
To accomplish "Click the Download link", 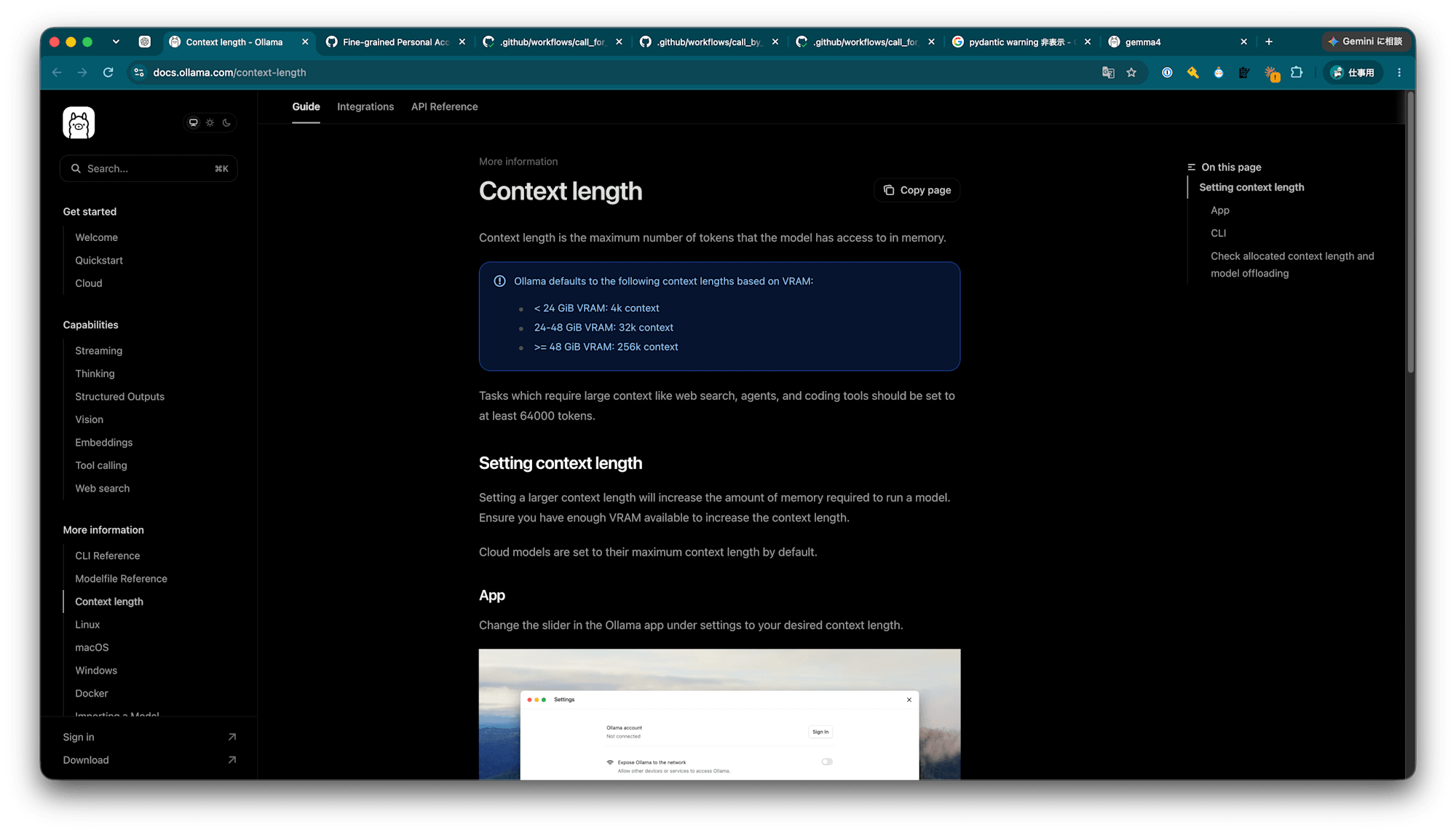I will (x=149, y=759).
